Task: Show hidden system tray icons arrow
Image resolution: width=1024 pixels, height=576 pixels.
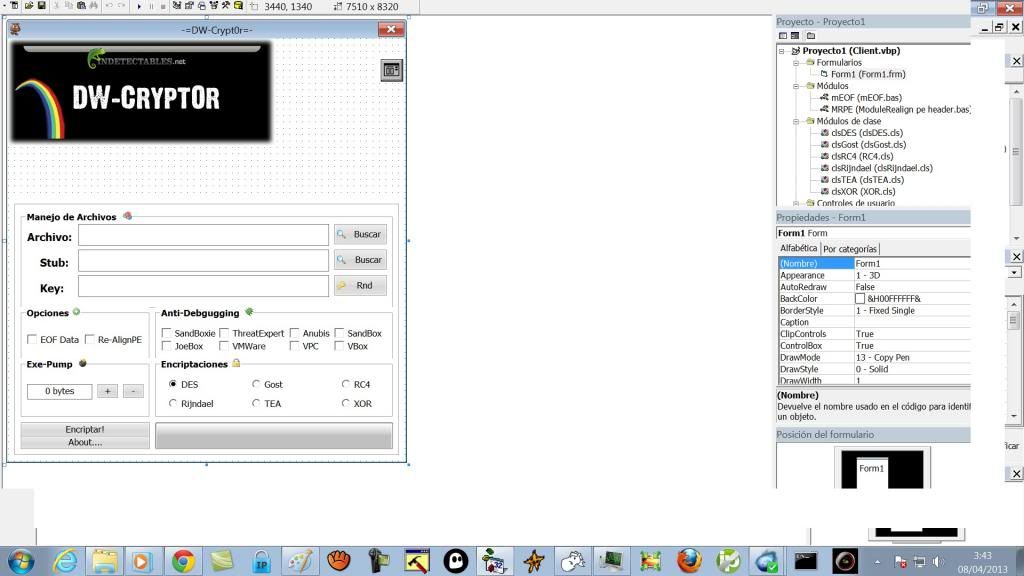Action: (x=878, y=562)
